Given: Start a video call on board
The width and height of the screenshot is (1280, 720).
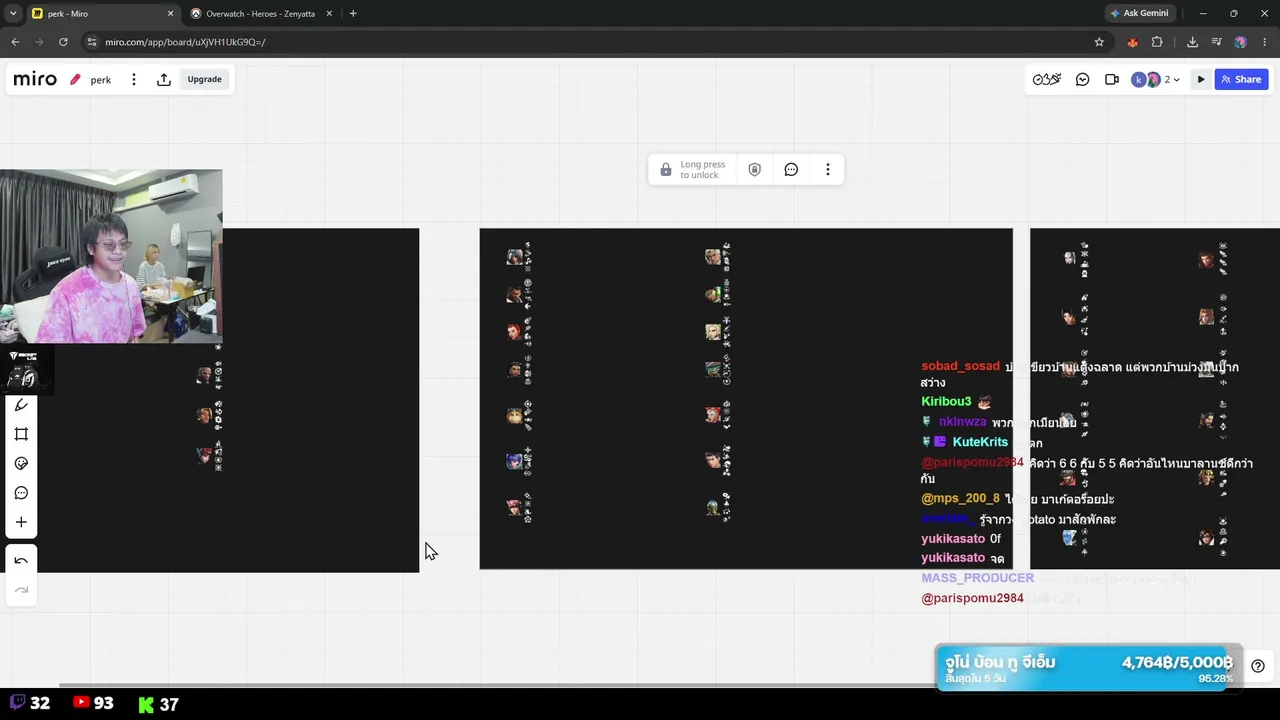Looking at the screenshot, I should point(1111,80).
